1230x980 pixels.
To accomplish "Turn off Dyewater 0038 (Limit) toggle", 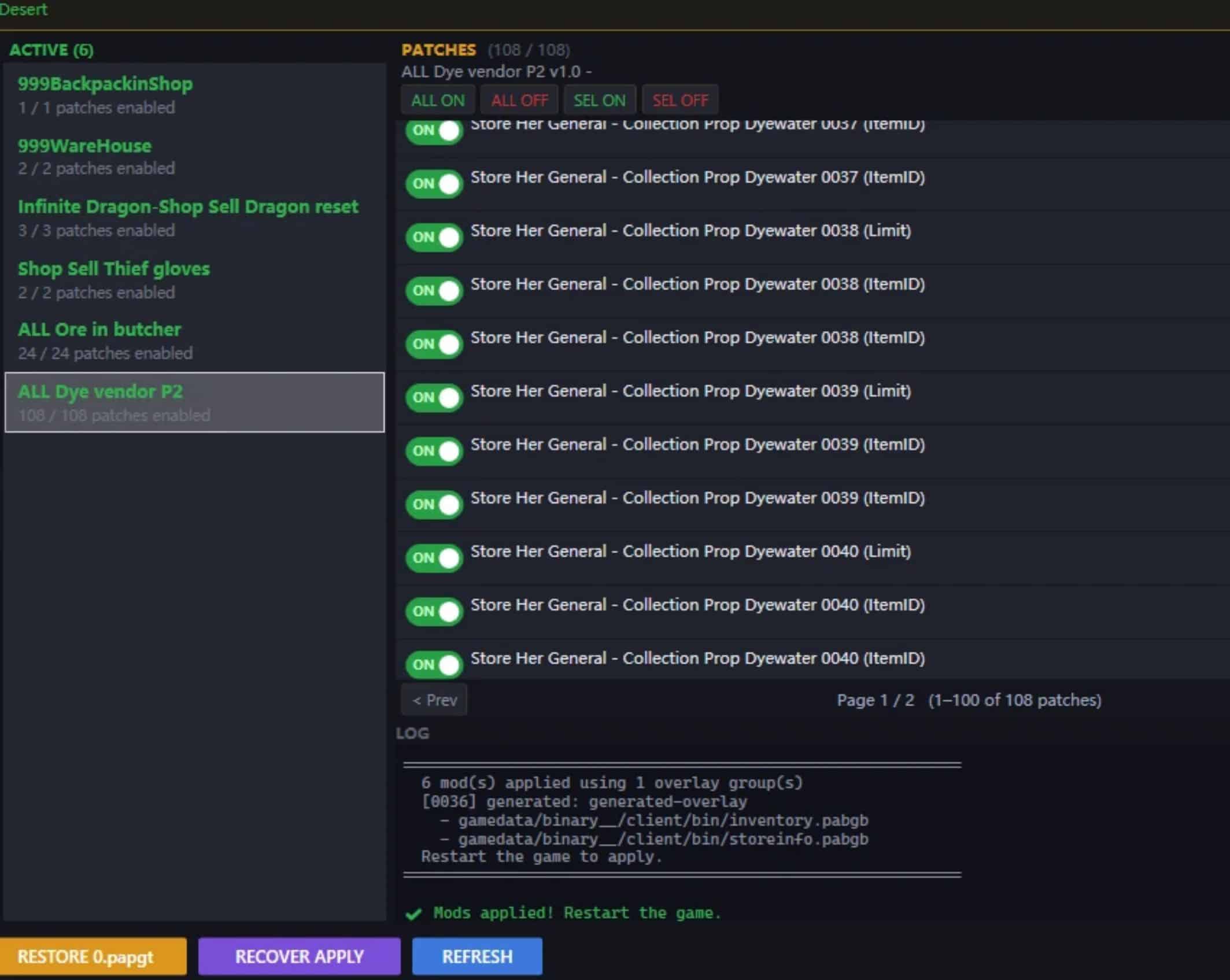I will point(434,237).
